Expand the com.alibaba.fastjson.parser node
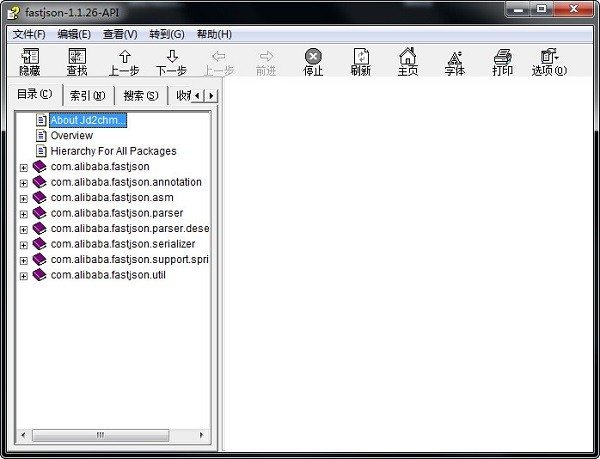This screenshot has height=459, width=600. pos(24,214)
